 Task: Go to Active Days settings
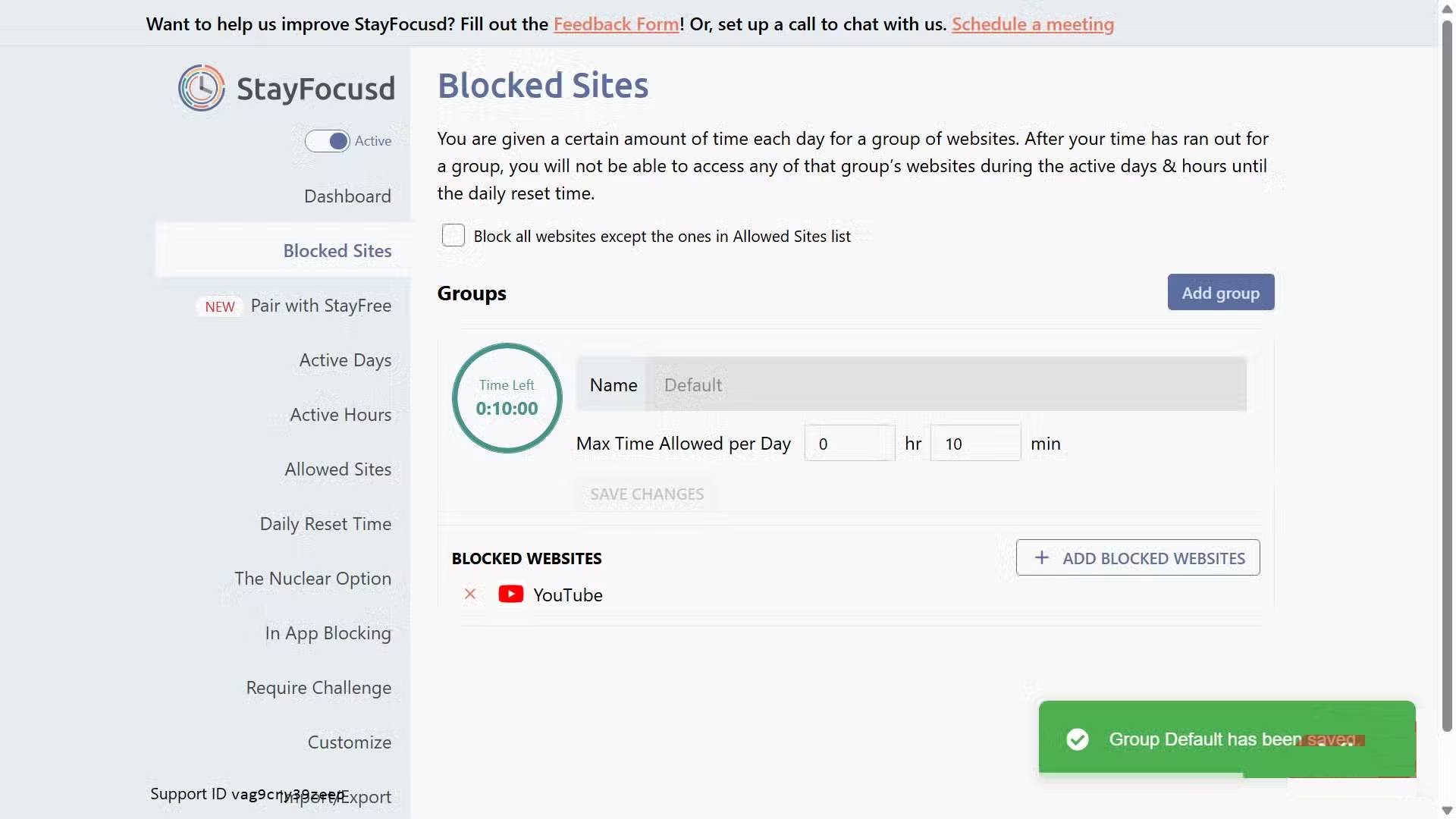click(345, 360)
